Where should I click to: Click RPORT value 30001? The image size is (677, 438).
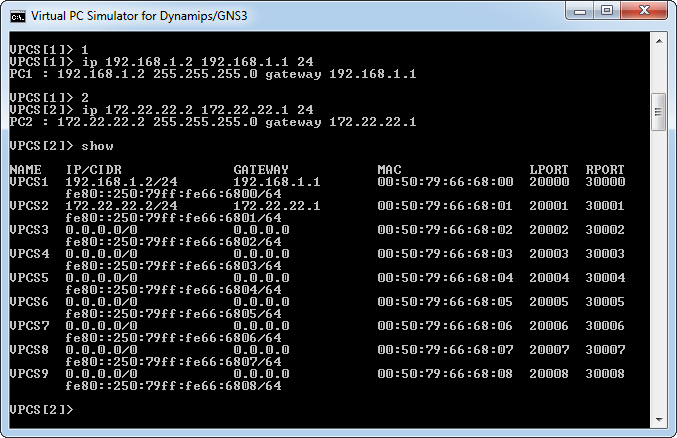pyautogui.click(x=605, y=206)
